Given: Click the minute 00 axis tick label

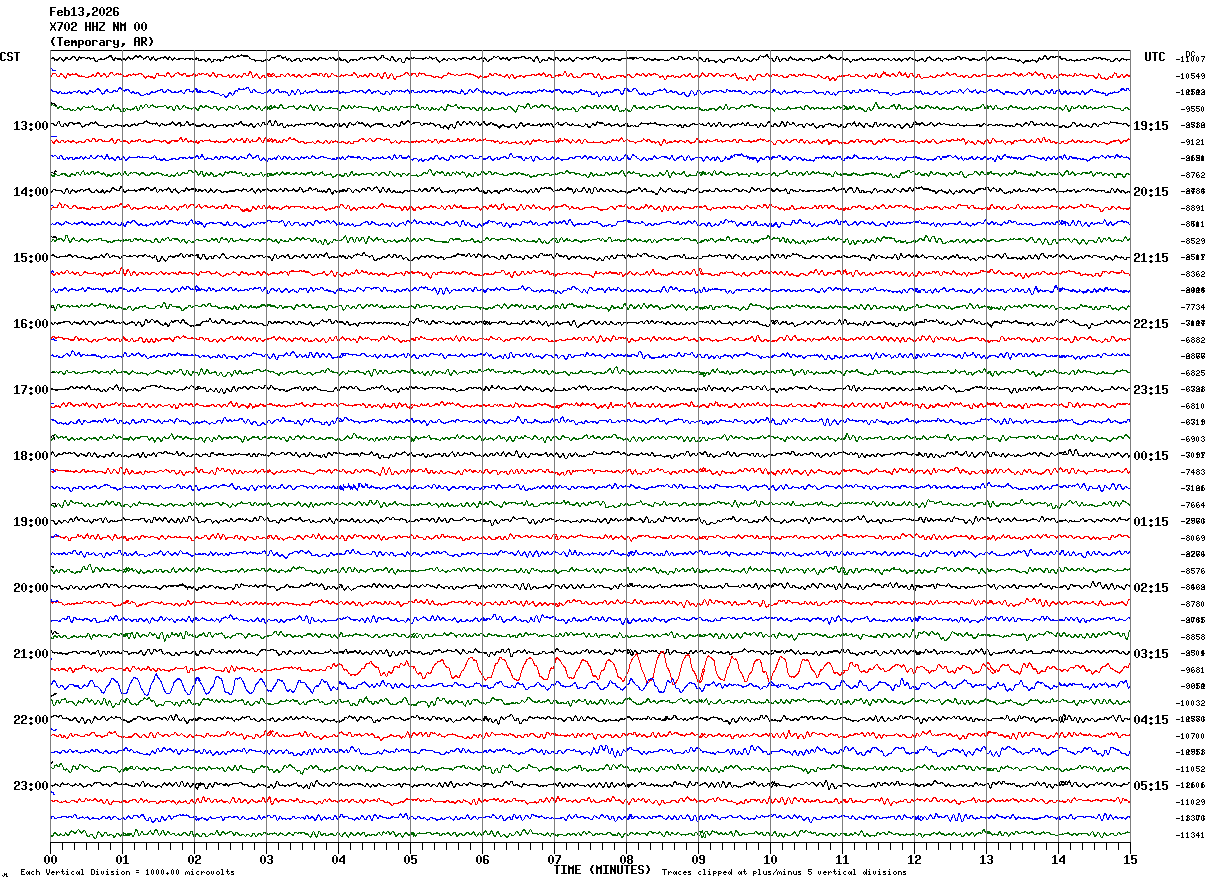Looking at the screenshot, I should [x=51, y=859].
